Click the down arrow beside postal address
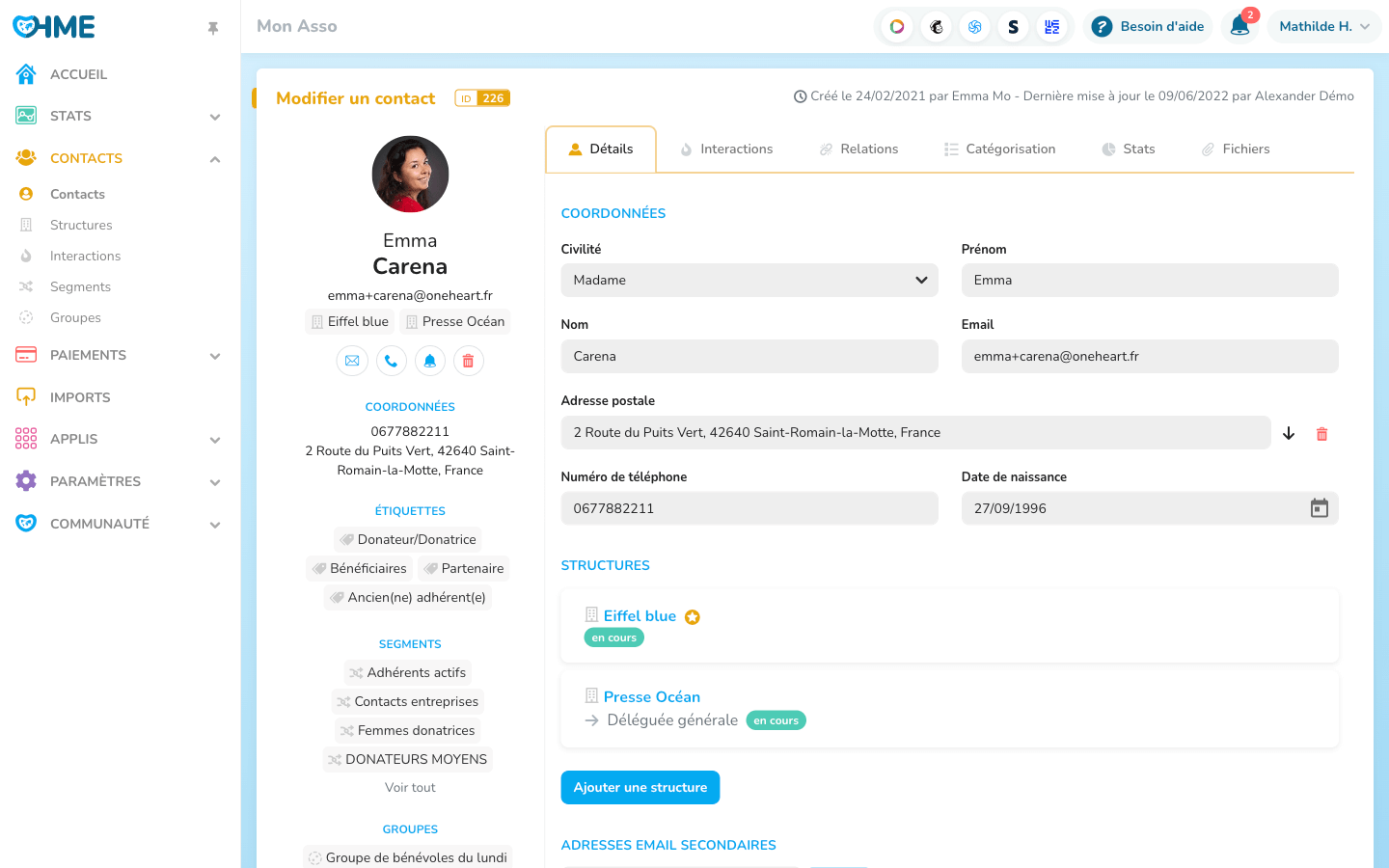Viewport: 1389px width, 868px height. click(x=1289, y=434)
